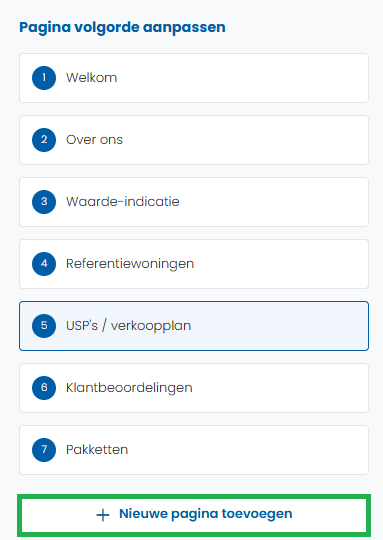
Task: Click the Pagina volgorde aanpassen heading
Action: [122, 28]
